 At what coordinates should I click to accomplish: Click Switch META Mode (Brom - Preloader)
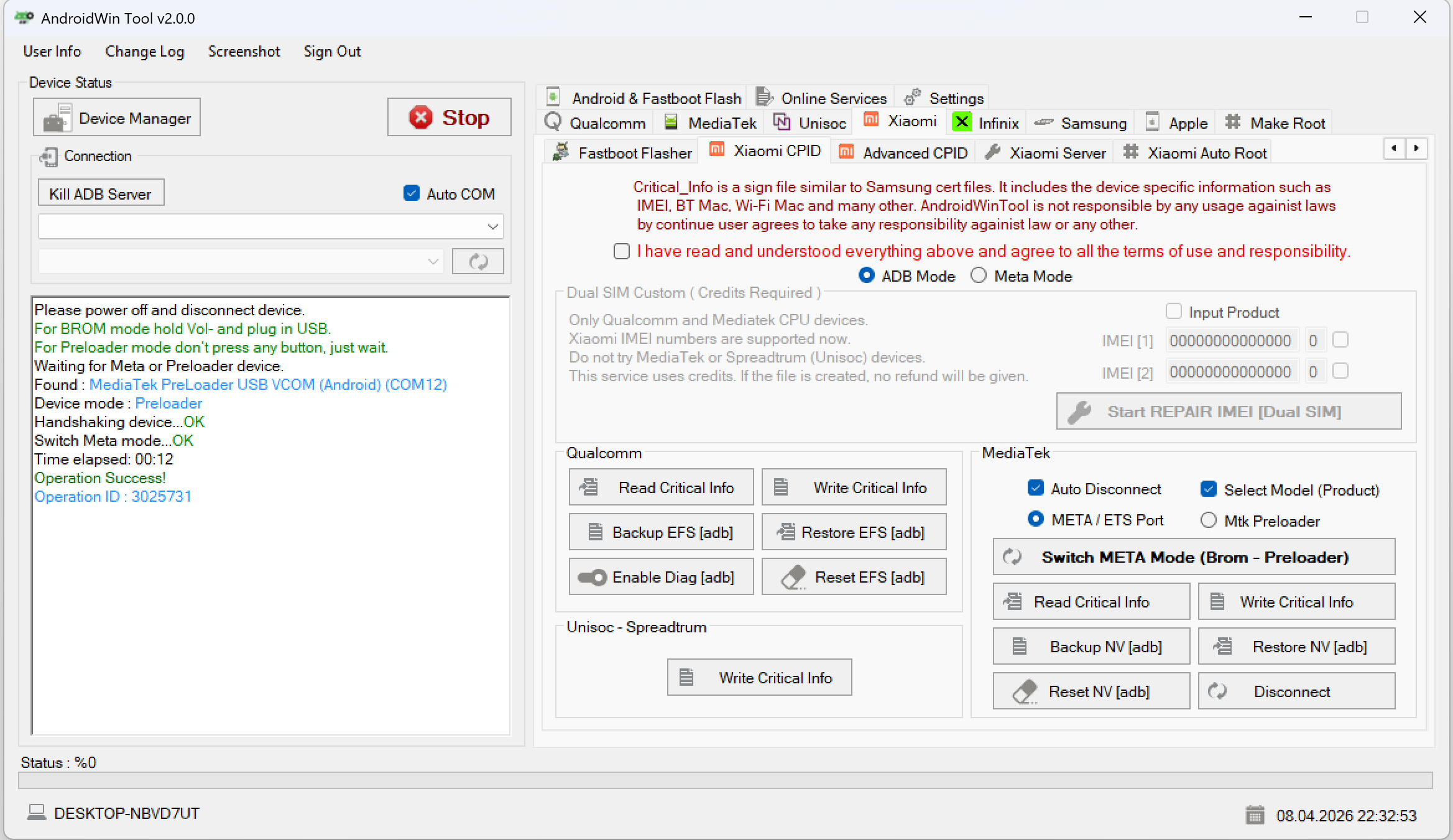point(1193,556)
